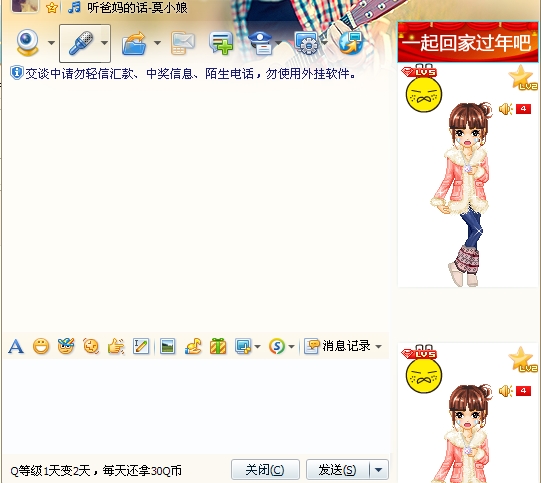Insert a picture using the image icon
Image resolution: width=541 pixels, height=483 pixels.
click(x=167, y=346)
